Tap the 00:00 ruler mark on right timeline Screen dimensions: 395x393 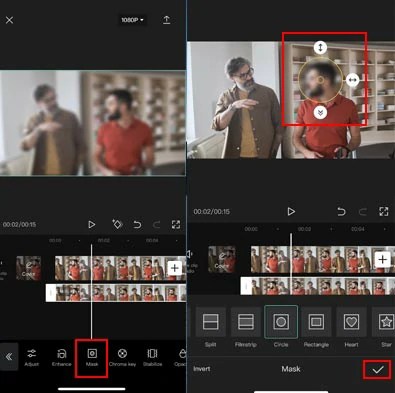[251, 229]
